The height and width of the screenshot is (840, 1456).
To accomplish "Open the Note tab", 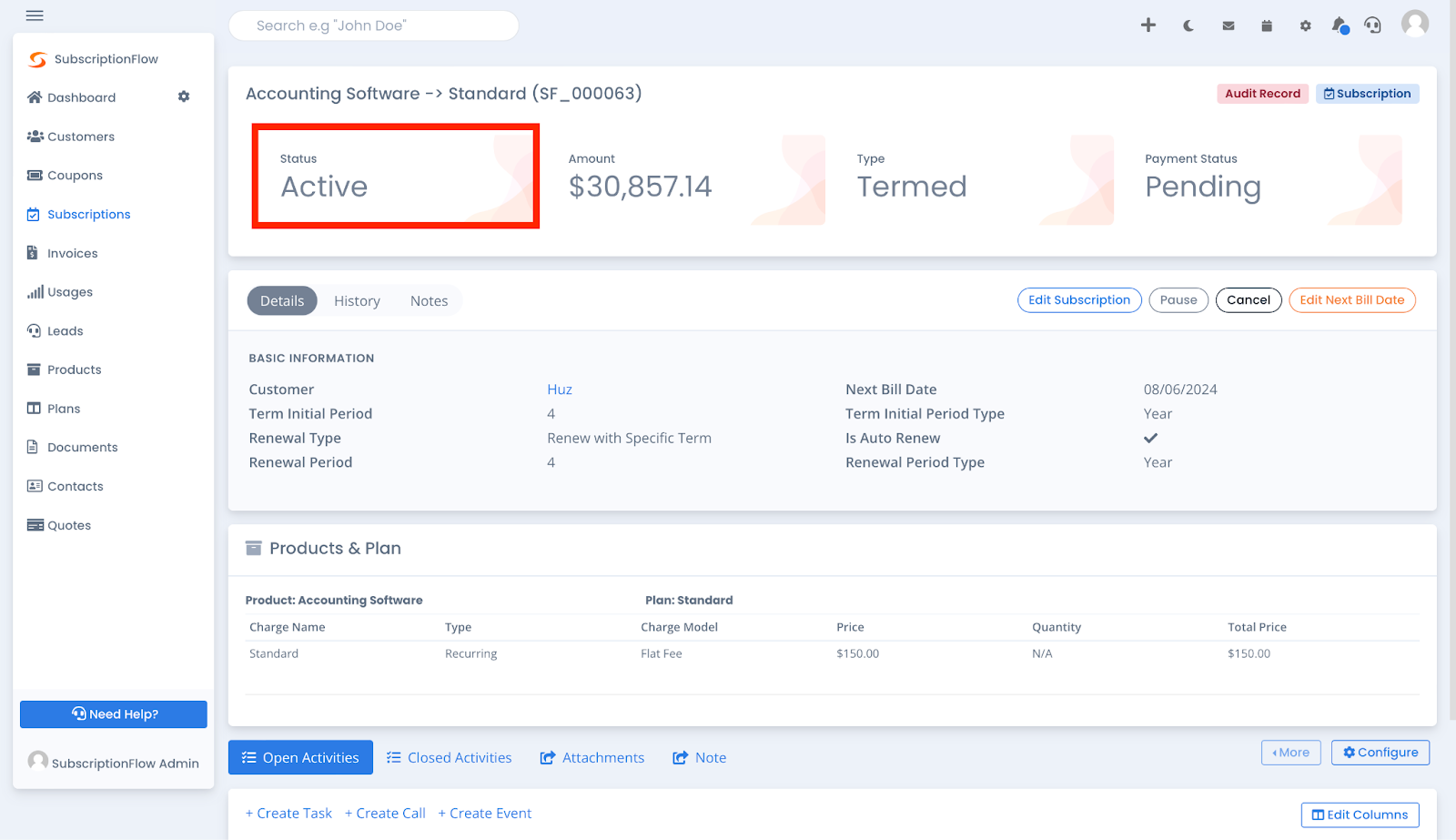I will point(700,757).
